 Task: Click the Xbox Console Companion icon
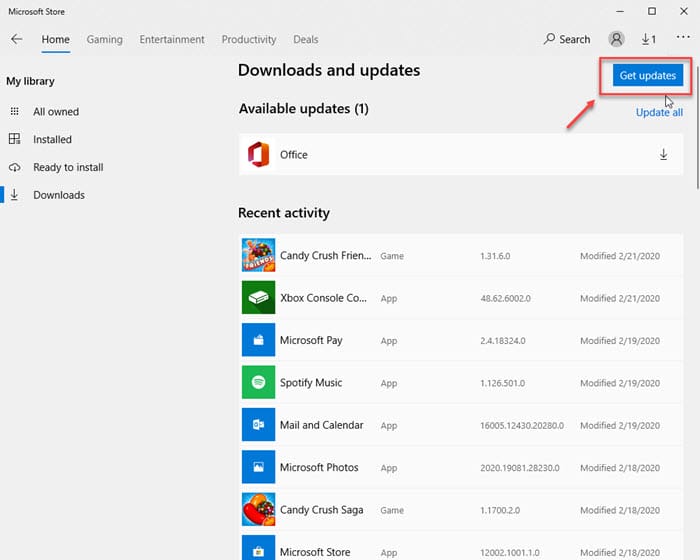pyautogui.click(x=258, y=297)
